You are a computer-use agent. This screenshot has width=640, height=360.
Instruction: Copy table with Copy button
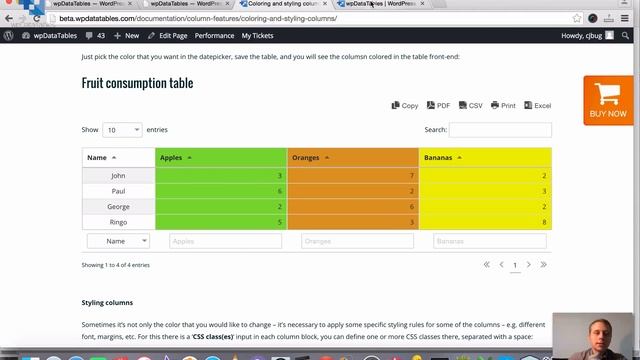click(405, 105)
